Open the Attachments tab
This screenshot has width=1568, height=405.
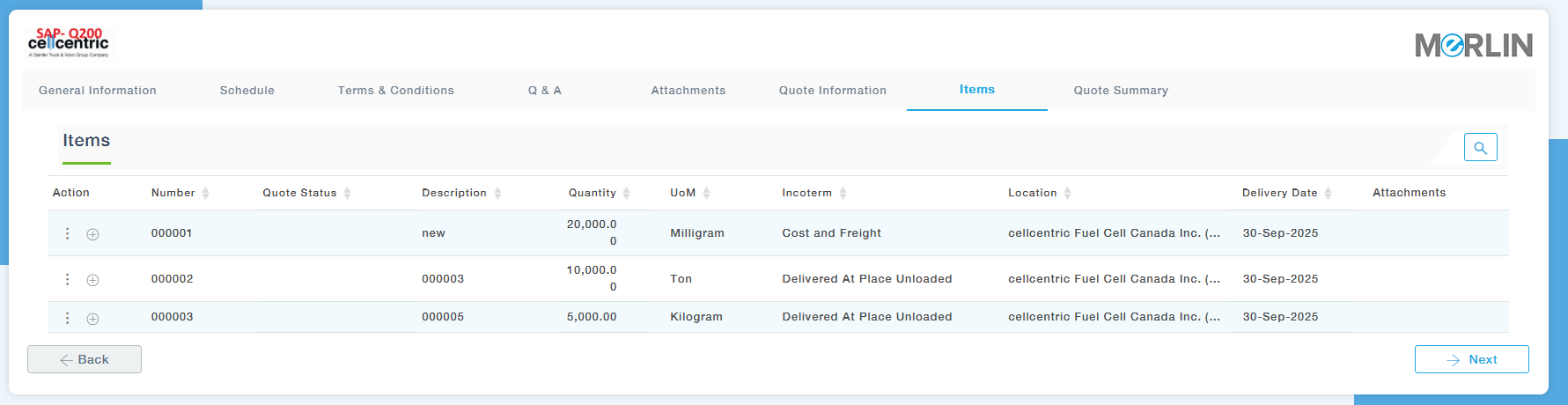tap(688, 91)
